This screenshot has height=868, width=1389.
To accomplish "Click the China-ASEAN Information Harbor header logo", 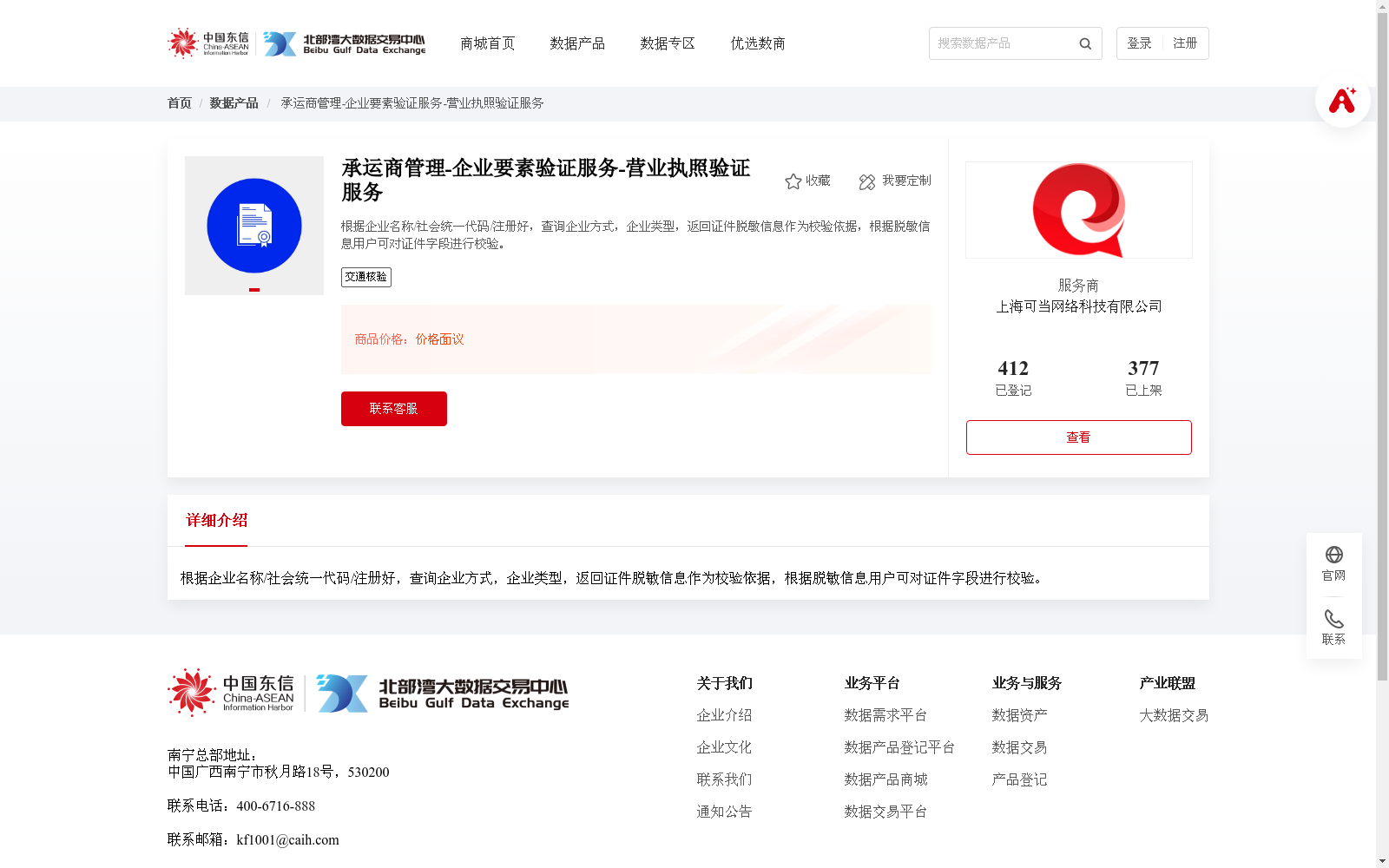I will (208, 43).
